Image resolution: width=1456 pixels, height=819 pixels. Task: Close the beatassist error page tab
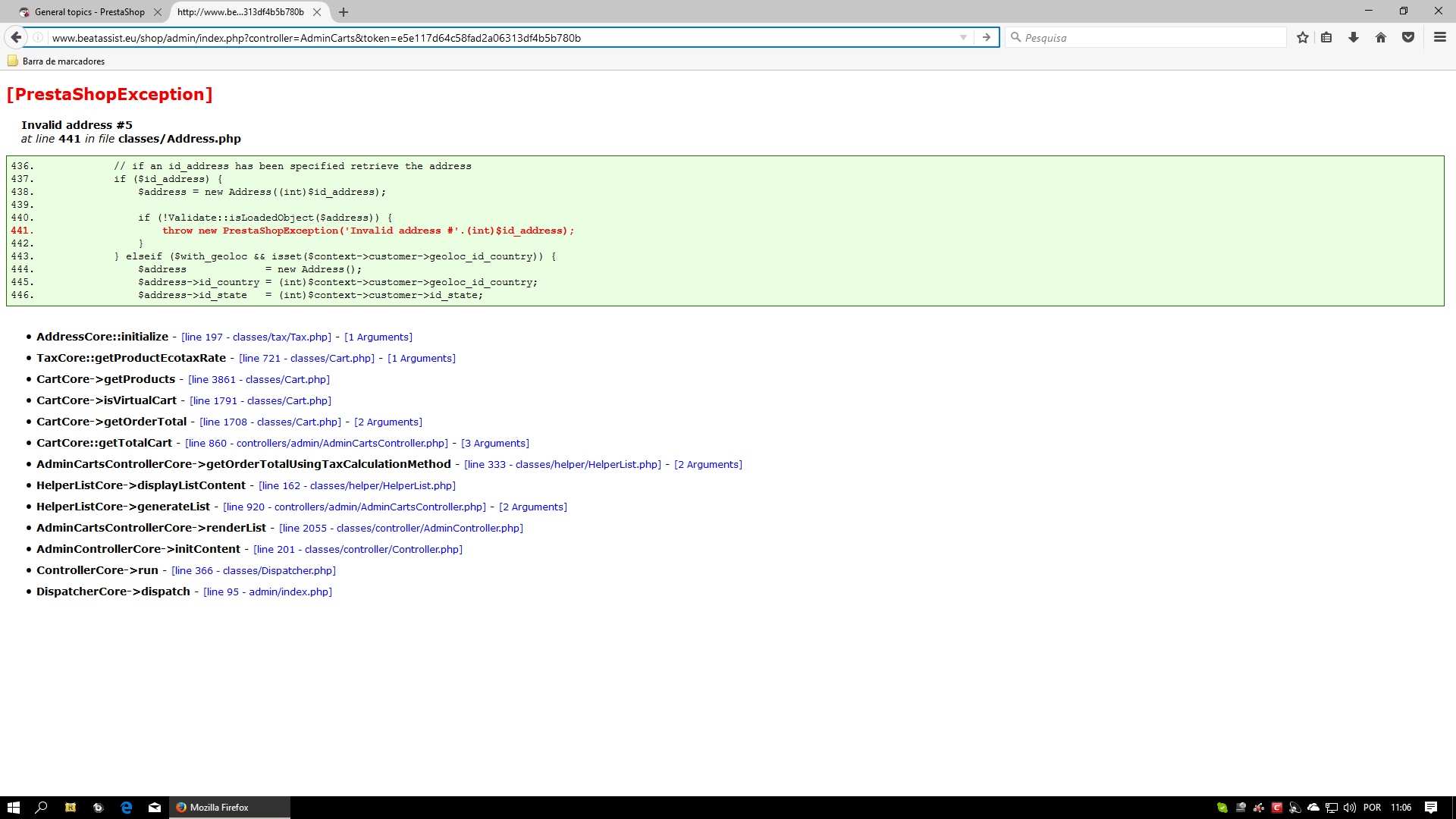317,12
